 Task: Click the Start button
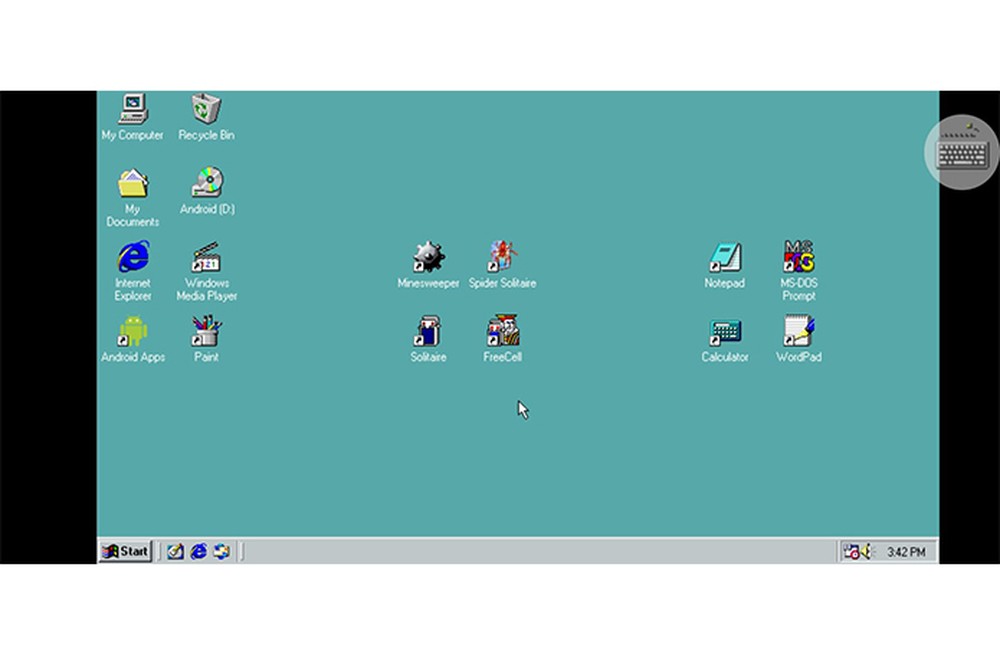click(x=125, y=551)
